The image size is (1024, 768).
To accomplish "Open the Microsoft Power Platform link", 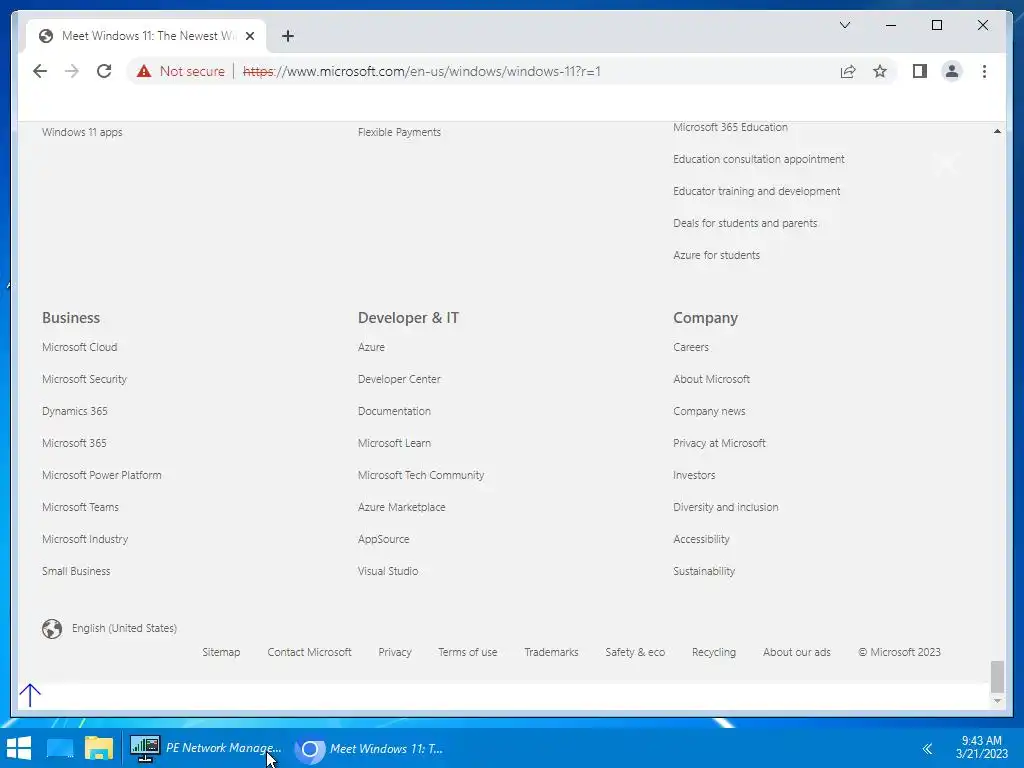I will point(102,475).
